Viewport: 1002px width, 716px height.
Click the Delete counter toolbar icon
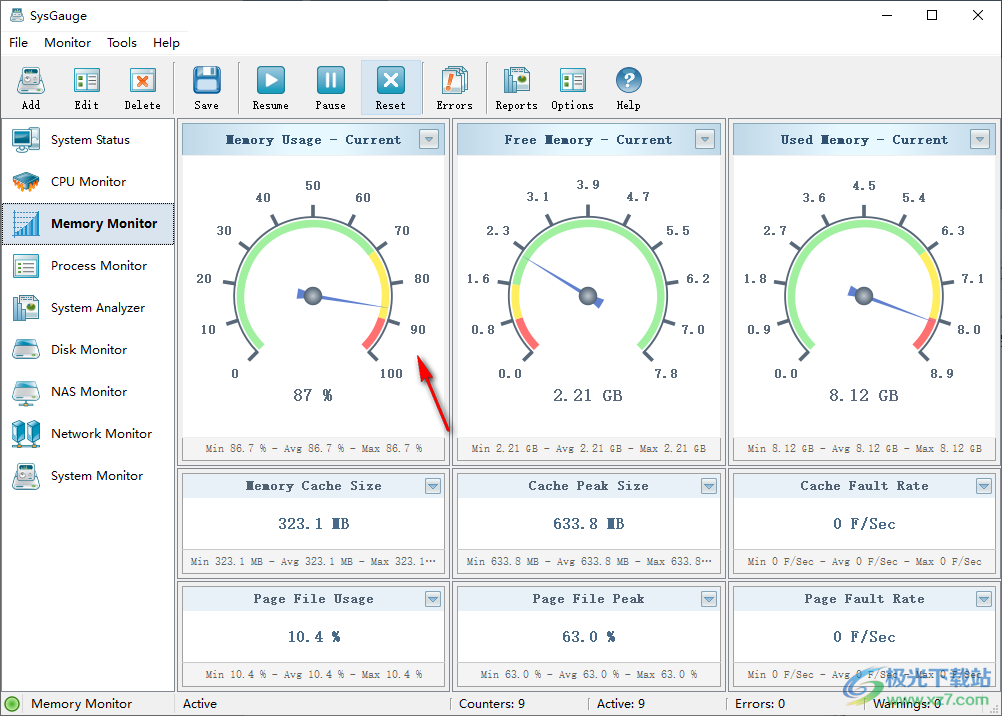pyautogui.click(x=143, y=88)
